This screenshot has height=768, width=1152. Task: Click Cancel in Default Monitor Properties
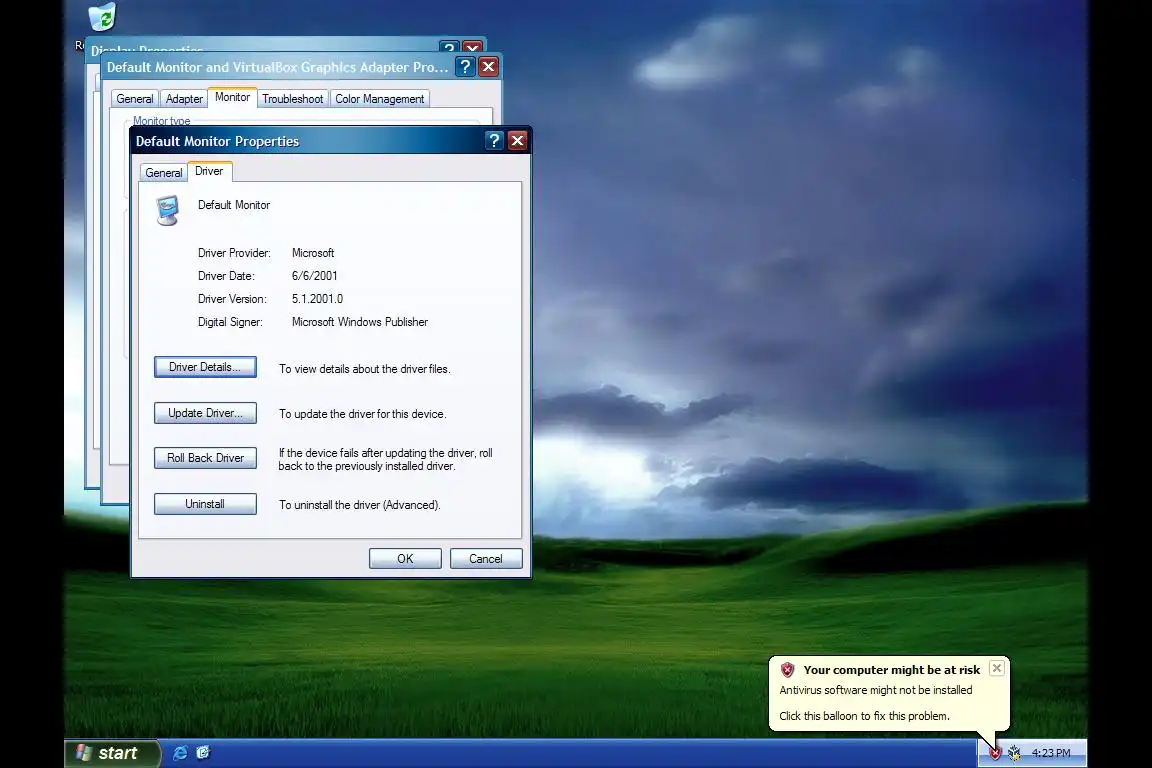coord(486,559)
